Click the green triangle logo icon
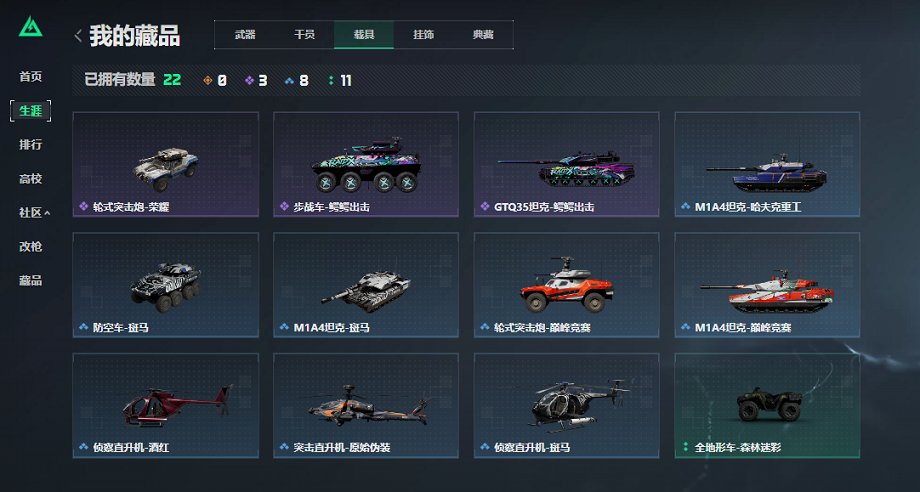This screenshot has height=492, width=920. tap(31, 27)
